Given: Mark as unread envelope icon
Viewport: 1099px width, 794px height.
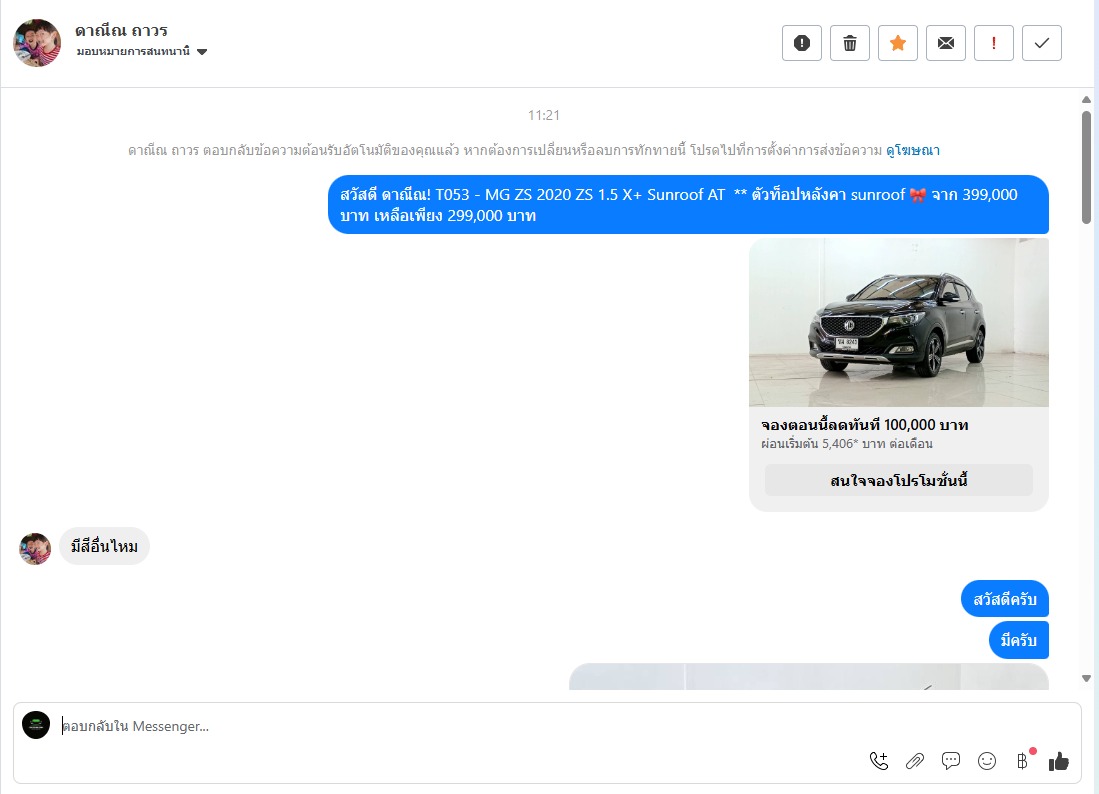Looking at the screenshot, I should point(946,43).
